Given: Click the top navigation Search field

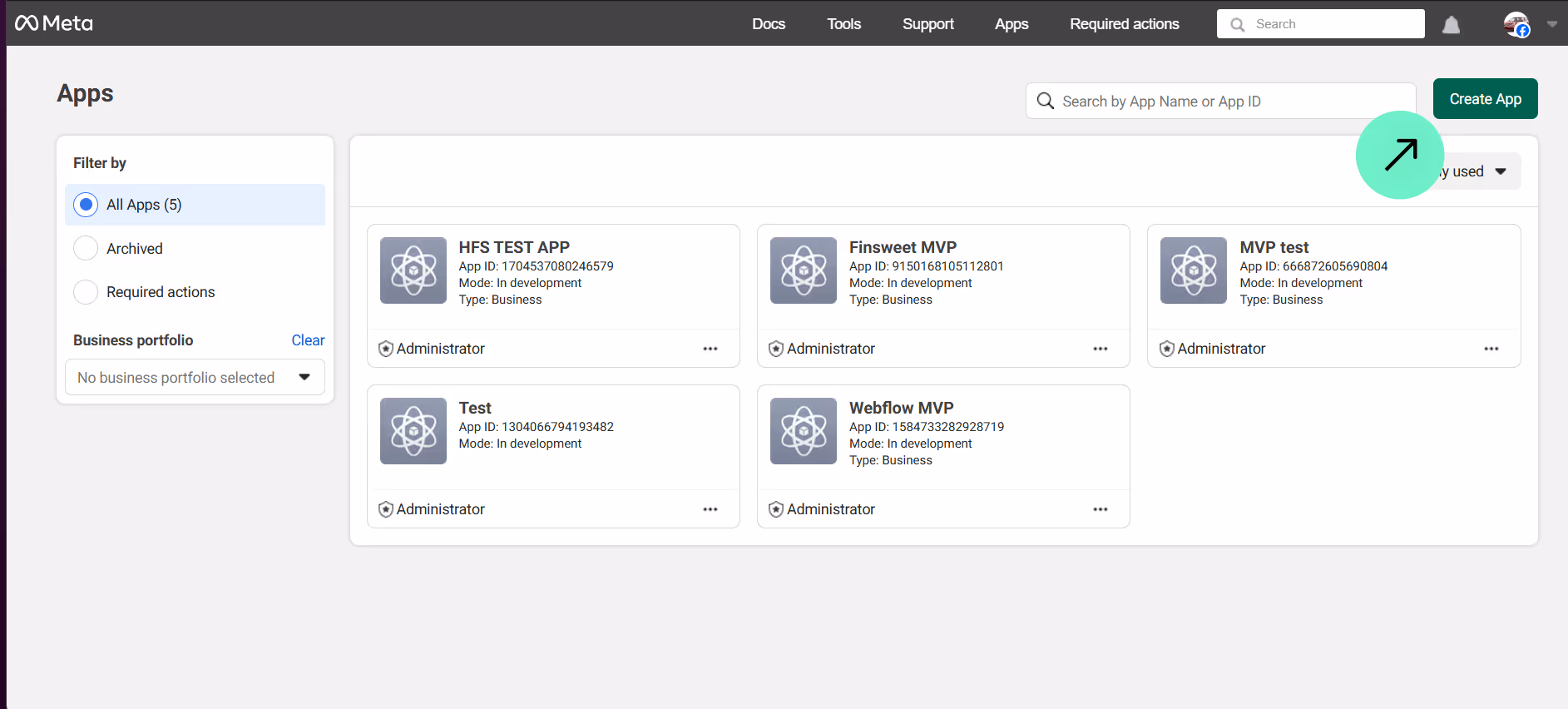Looking at the screenshot, I should (1320, 23).
